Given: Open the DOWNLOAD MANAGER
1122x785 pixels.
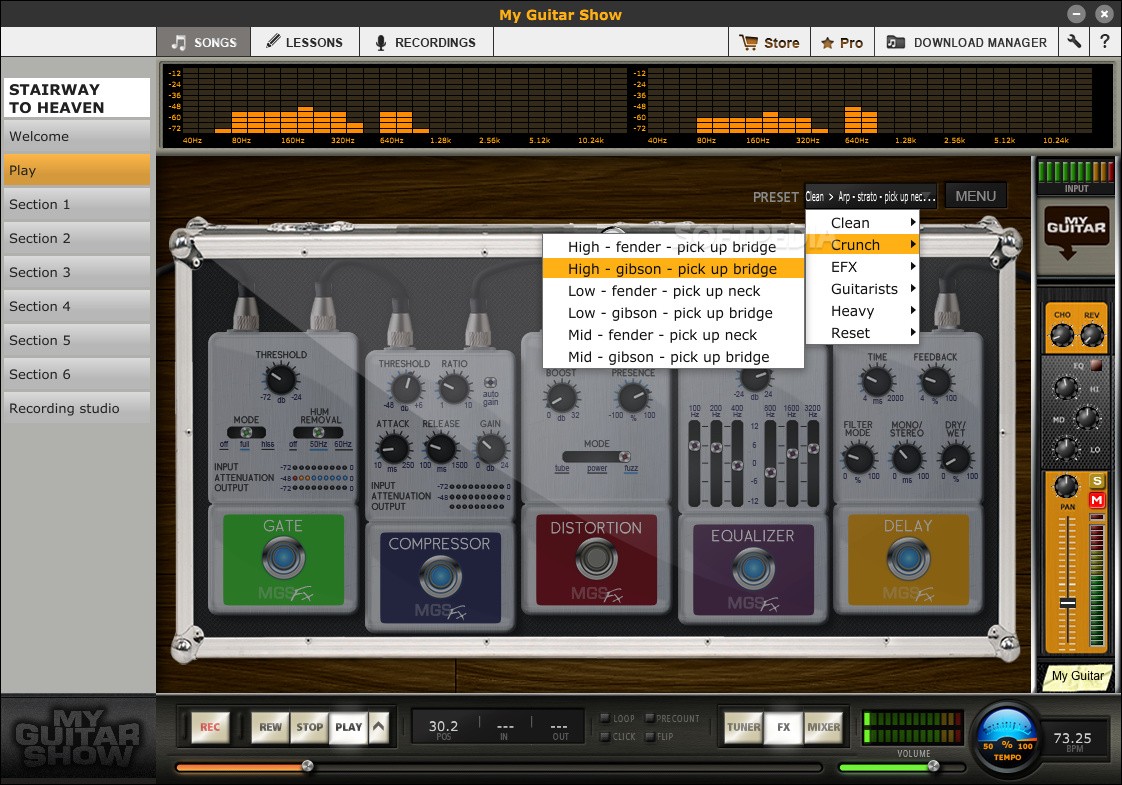Looking at the screenshot, I should [x=966, y=42].
